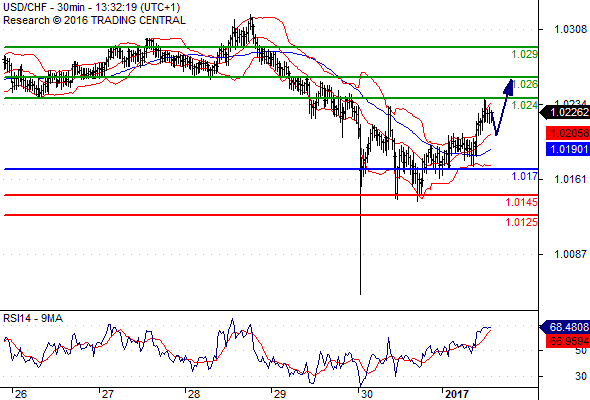The width and height of the screenshot is (590, 400).
Task: Click the red 1.0145 support label
Action: 521,202
